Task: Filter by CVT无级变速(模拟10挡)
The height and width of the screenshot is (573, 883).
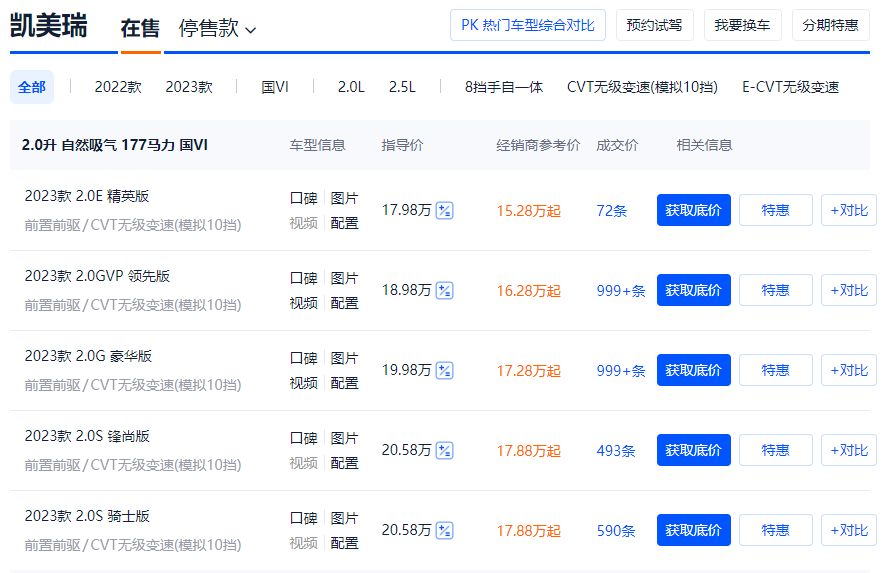Action: click(x=642, y=87)
